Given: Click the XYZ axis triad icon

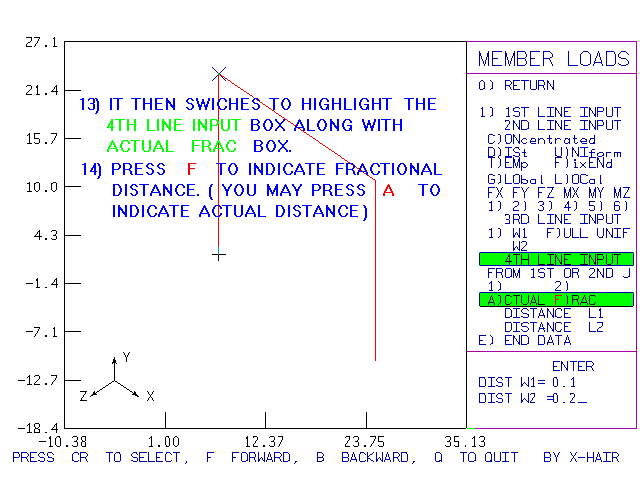Looking at the screenshot, I should click(x=116, y=380).
